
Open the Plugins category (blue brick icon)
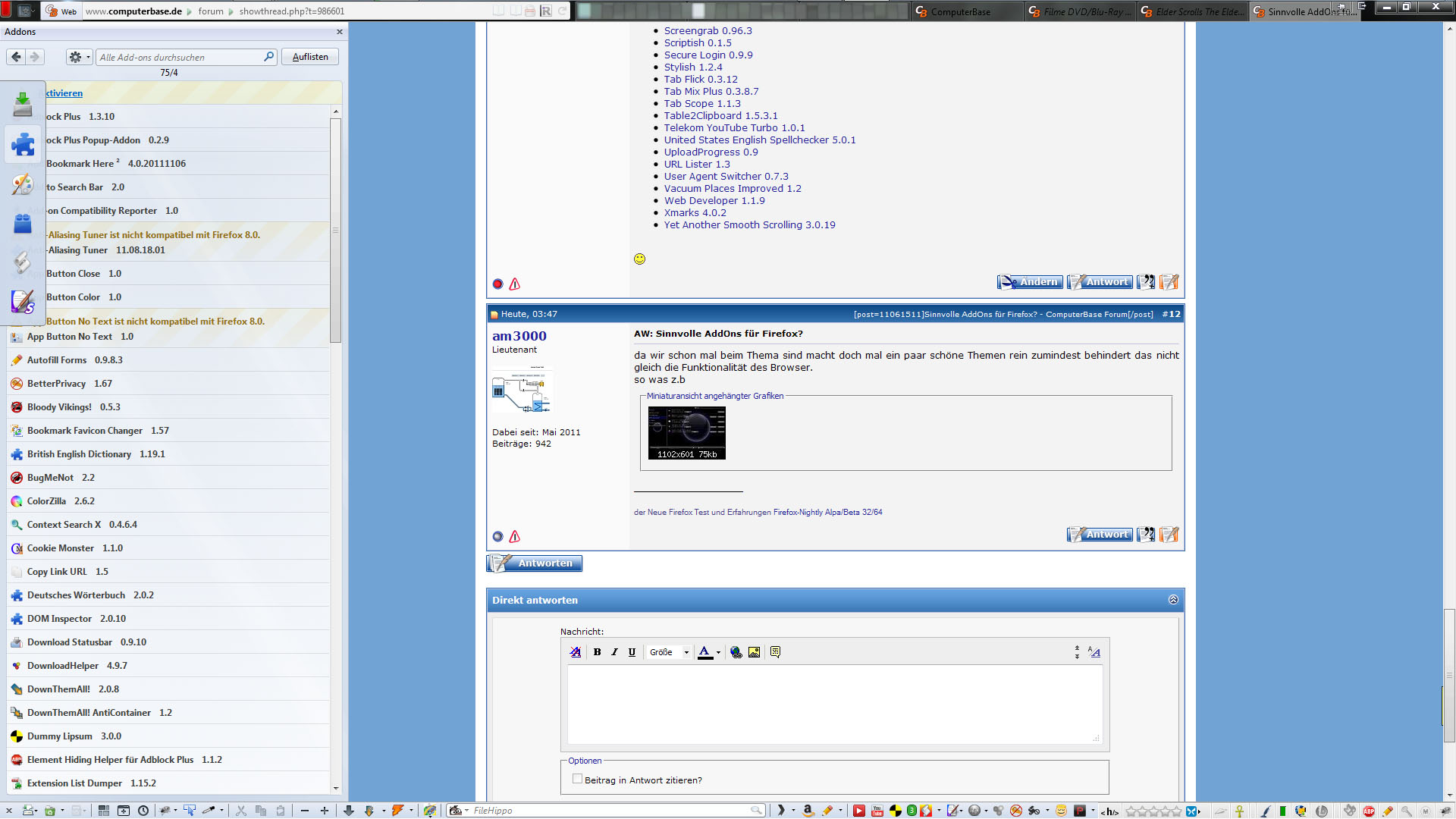tap(23, 224)
